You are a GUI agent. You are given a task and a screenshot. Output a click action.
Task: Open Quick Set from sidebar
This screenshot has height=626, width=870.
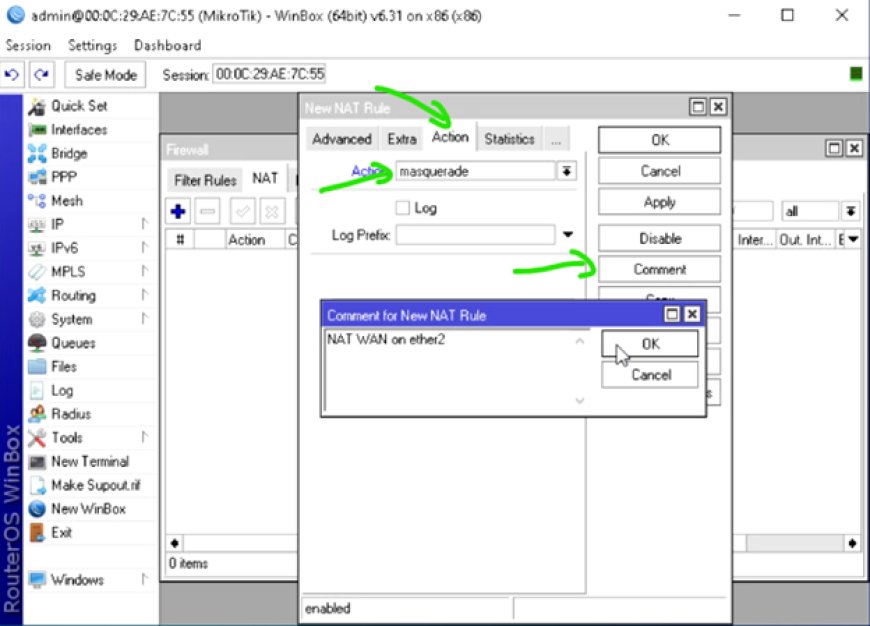pos(78,105)
